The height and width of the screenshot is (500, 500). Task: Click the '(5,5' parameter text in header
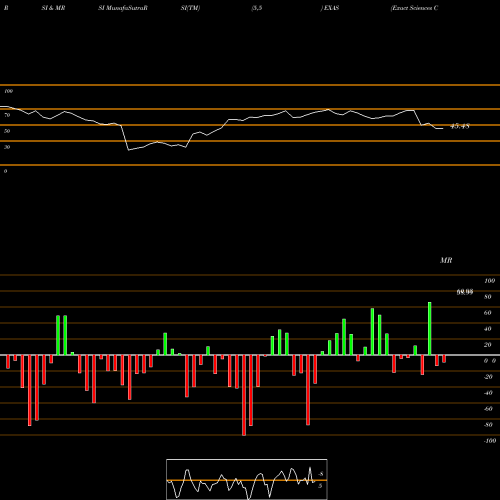[257, 8]
